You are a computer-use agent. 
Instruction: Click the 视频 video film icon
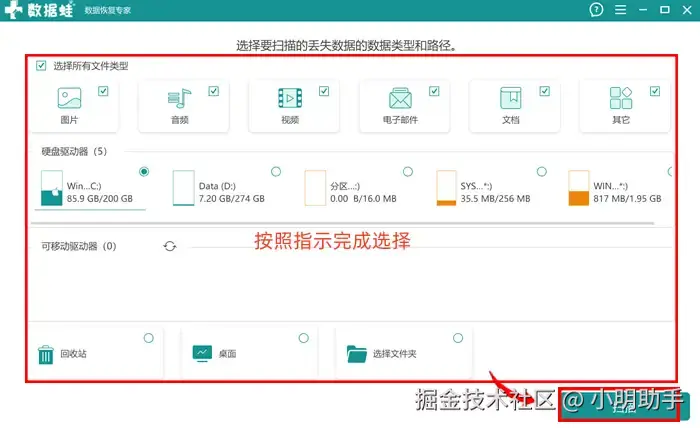pyautogui.click(x=290, y=98)
